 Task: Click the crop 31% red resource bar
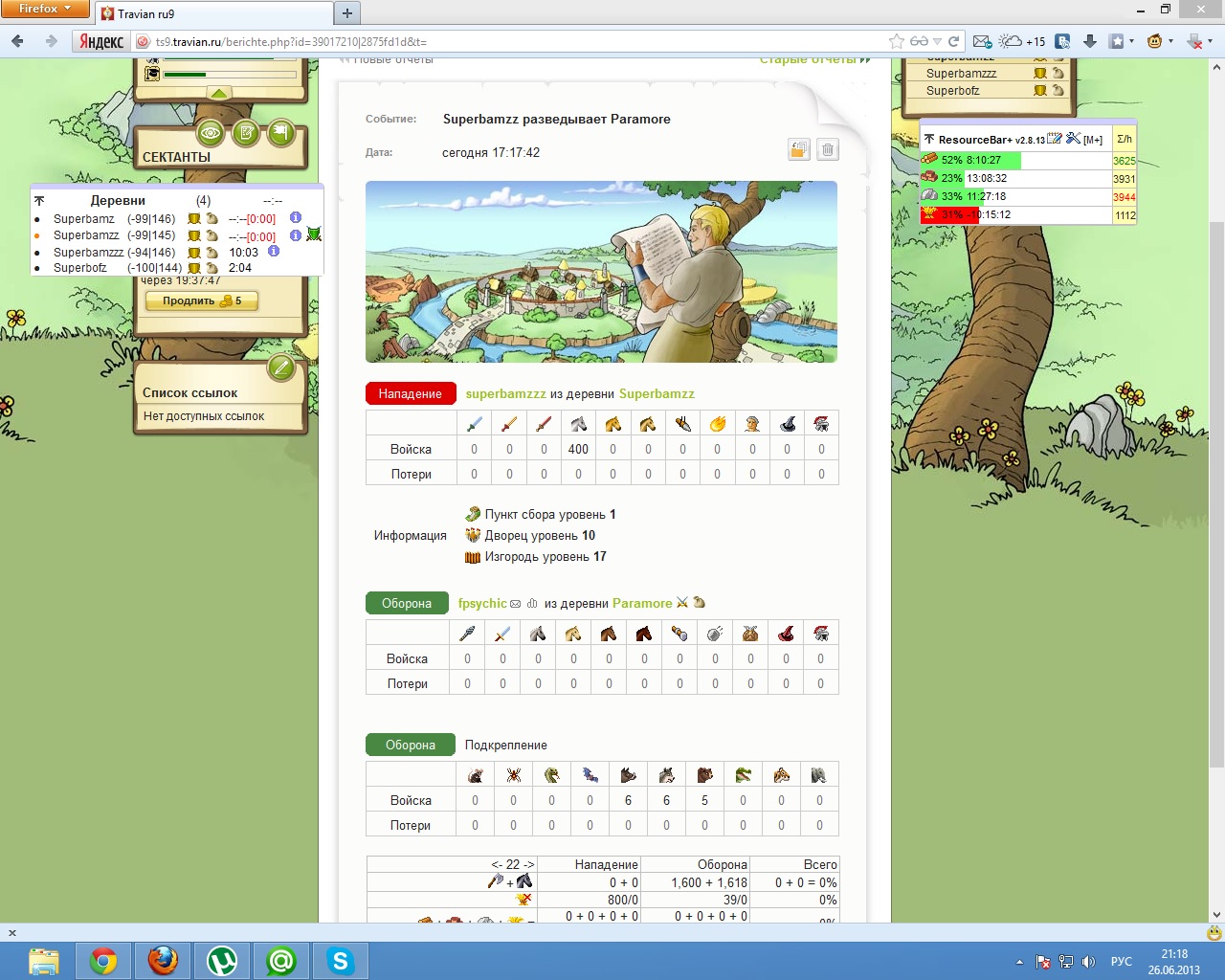click(1015, 215)
